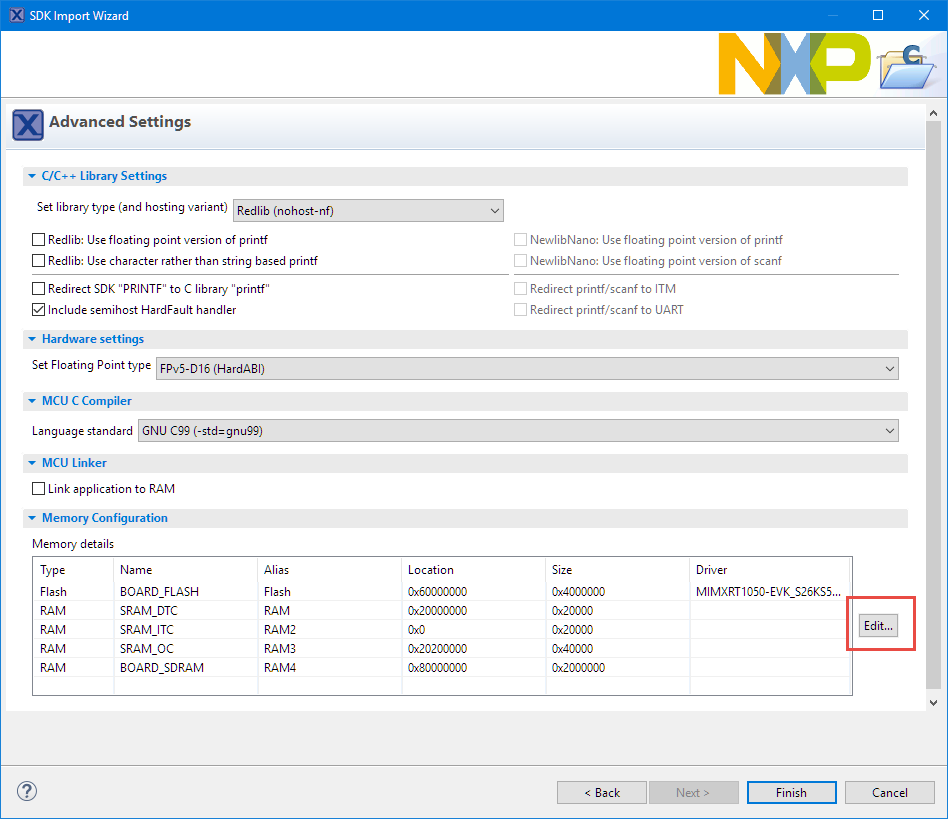
Task: Collapse the Hardware settings section
Action: coord(32,339)
